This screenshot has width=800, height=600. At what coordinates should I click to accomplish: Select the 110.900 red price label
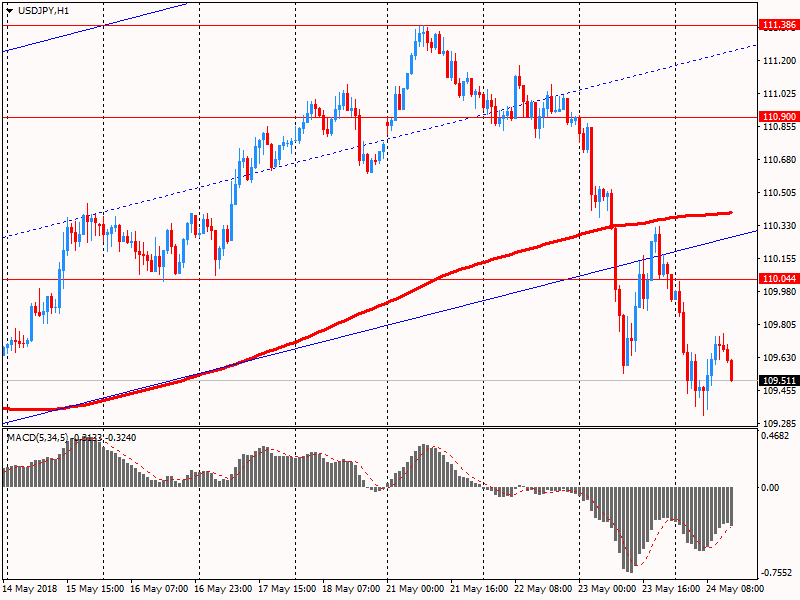779,117
